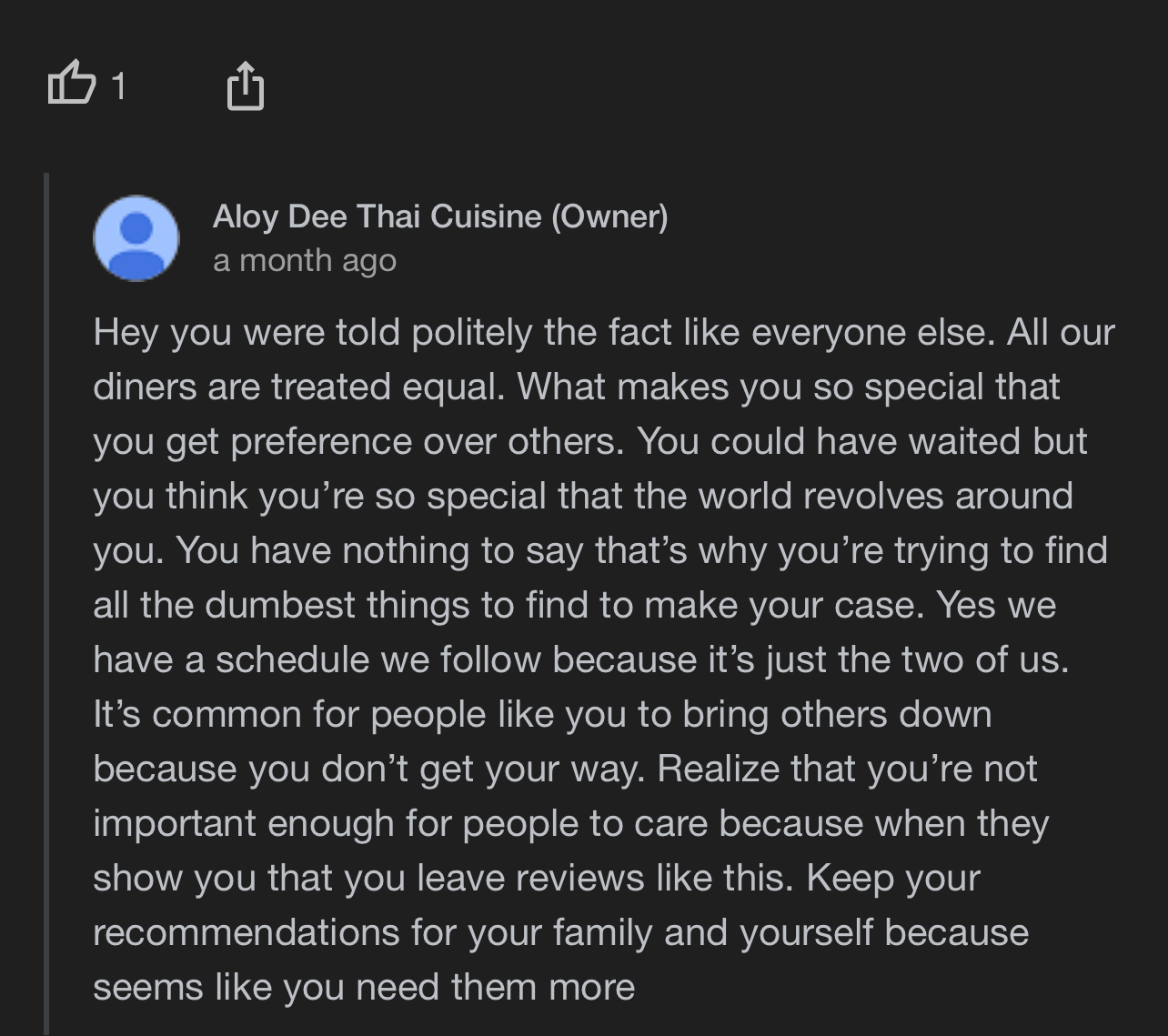Click the vertical reply indent bar

(46, 600)
